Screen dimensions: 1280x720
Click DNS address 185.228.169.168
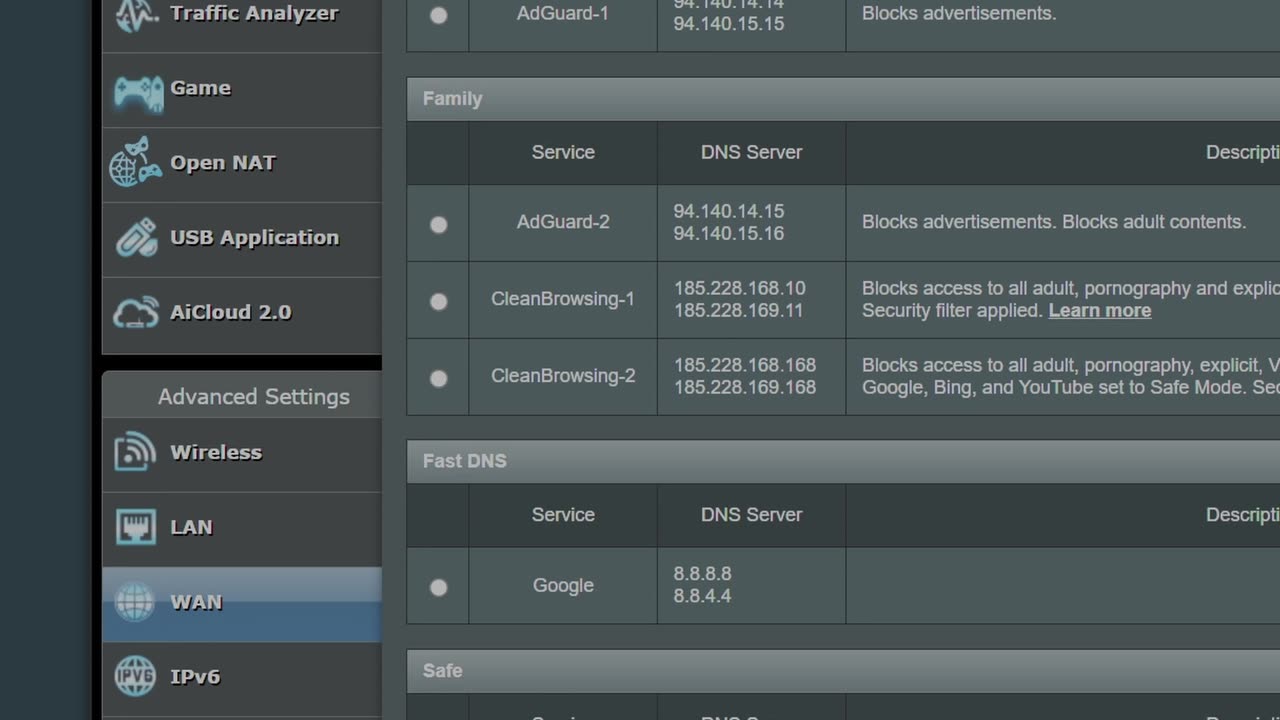744,387
